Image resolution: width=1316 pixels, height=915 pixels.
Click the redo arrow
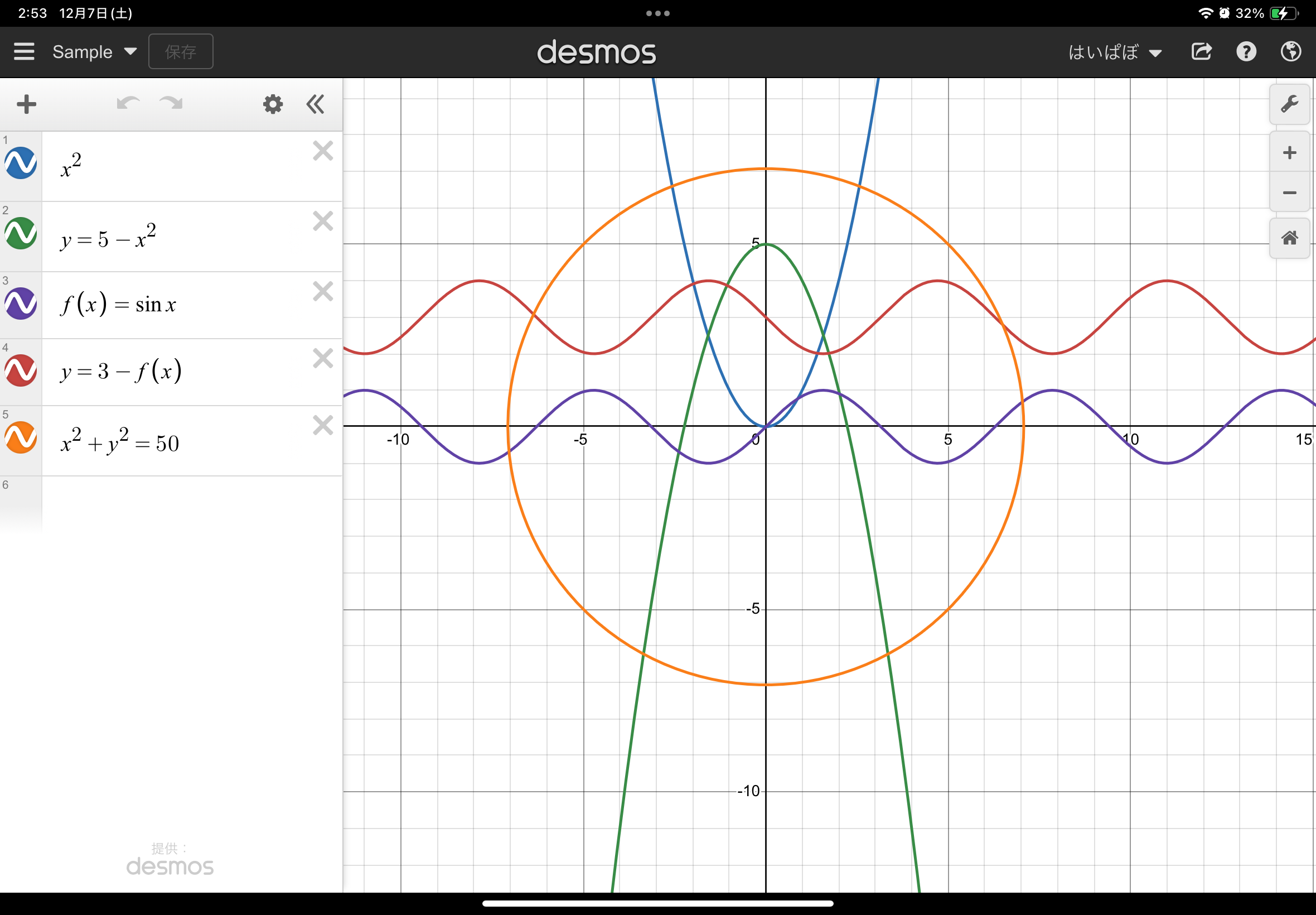click(170, 104)
